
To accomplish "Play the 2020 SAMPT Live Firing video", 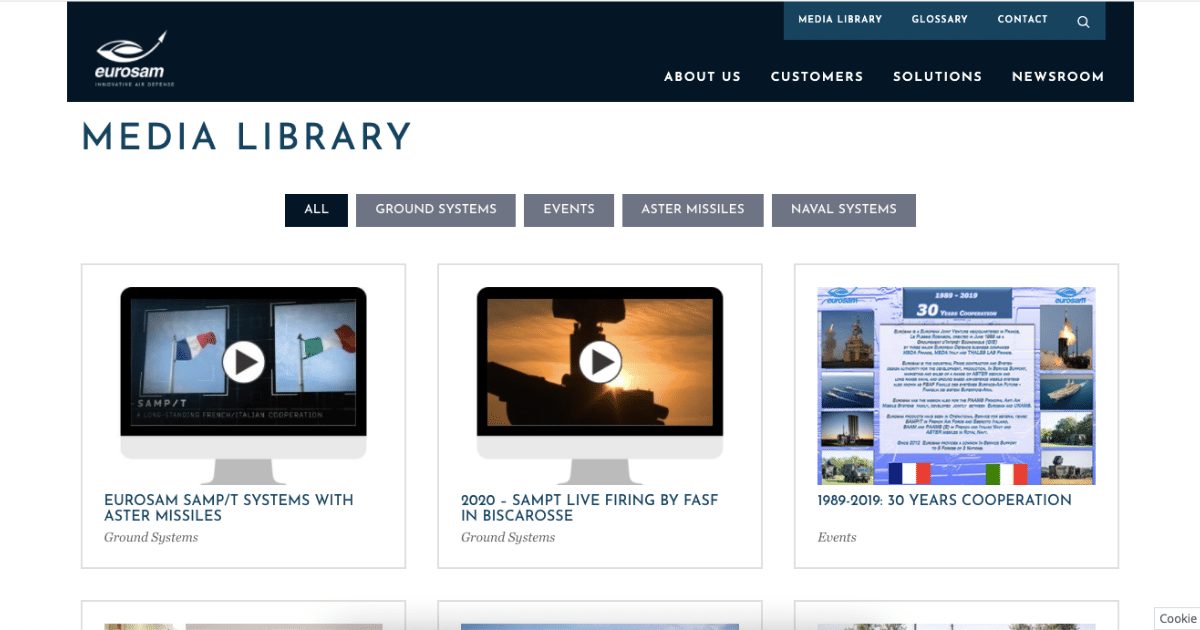I will [600, 361].
